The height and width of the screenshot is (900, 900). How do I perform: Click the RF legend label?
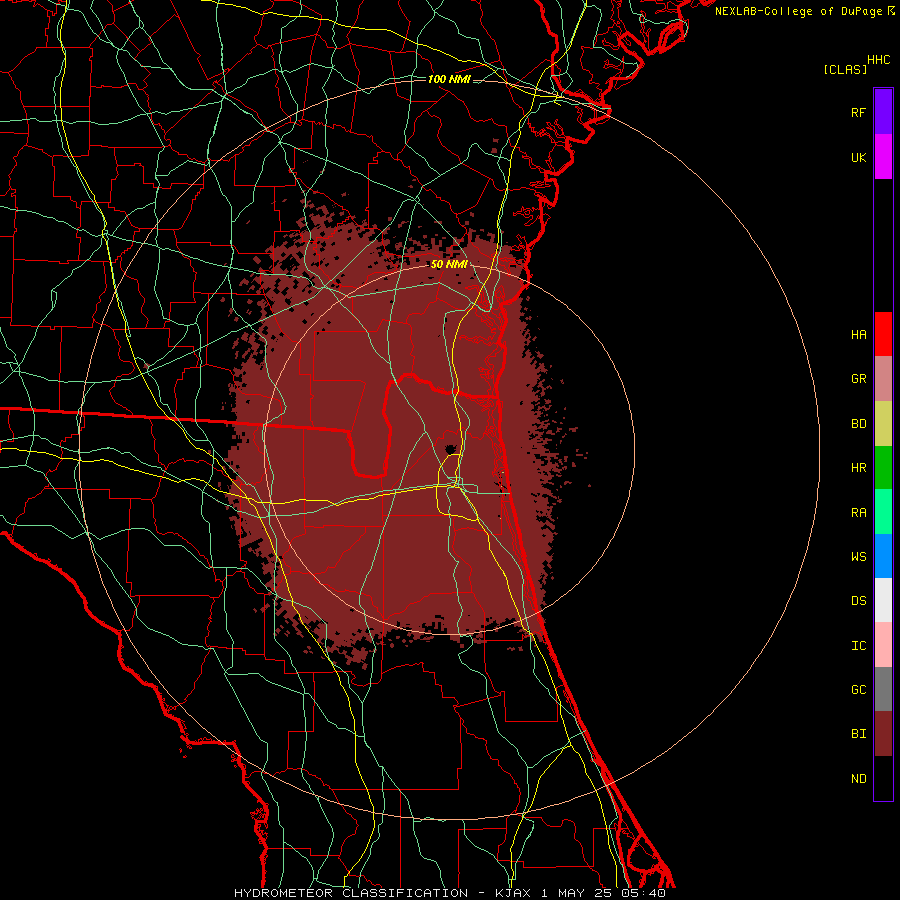click(x=858, y=112)
